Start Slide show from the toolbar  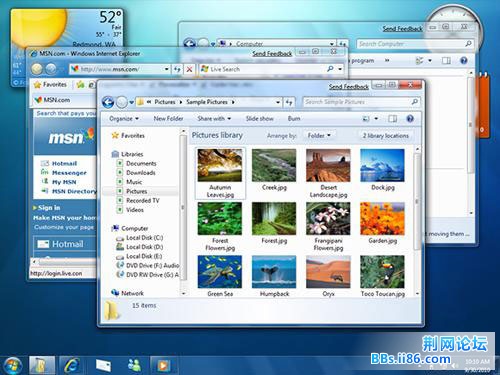[x=260, y=119]
